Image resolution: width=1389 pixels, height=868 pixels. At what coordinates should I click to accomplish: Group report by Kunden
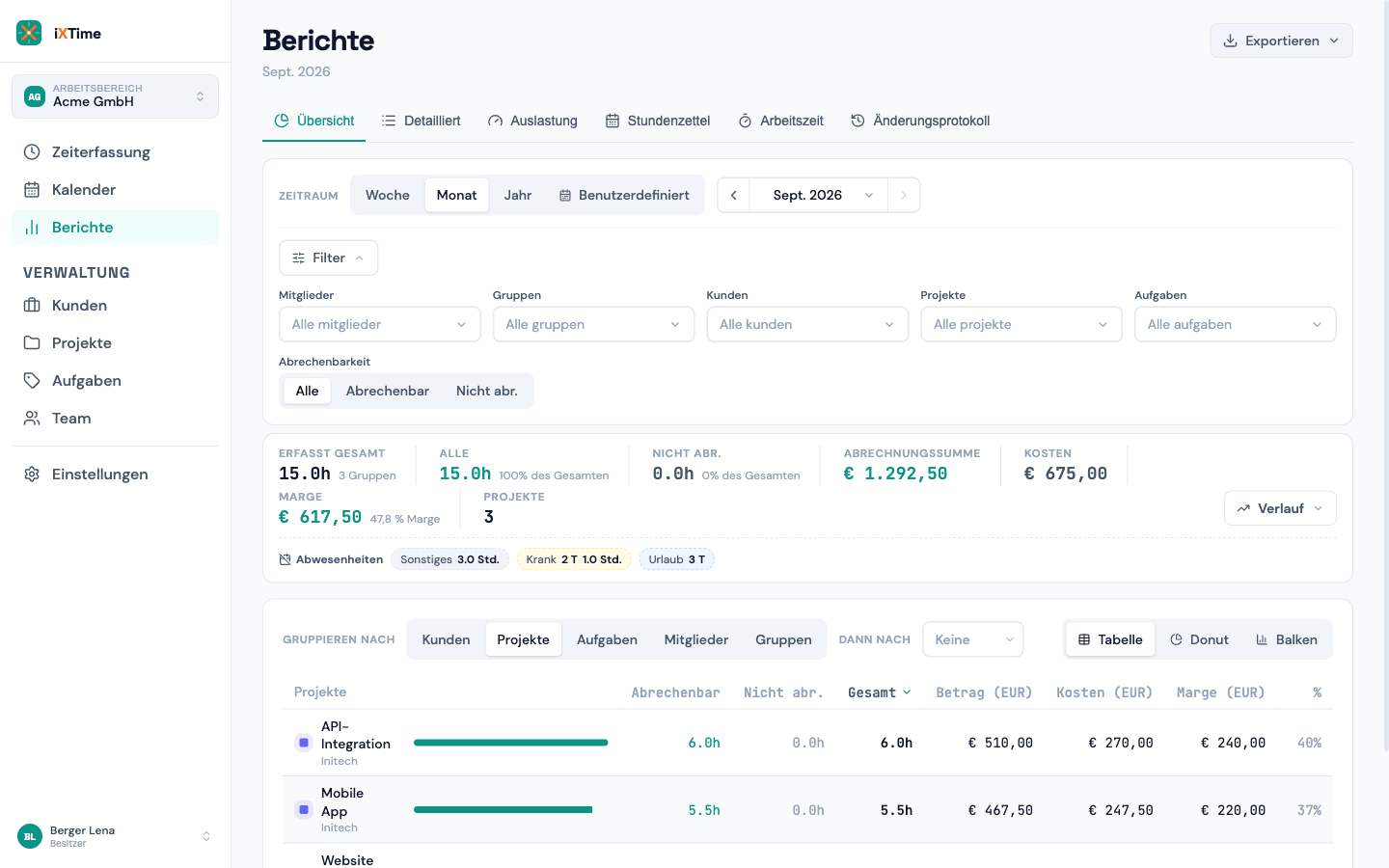tap(446, 639)
